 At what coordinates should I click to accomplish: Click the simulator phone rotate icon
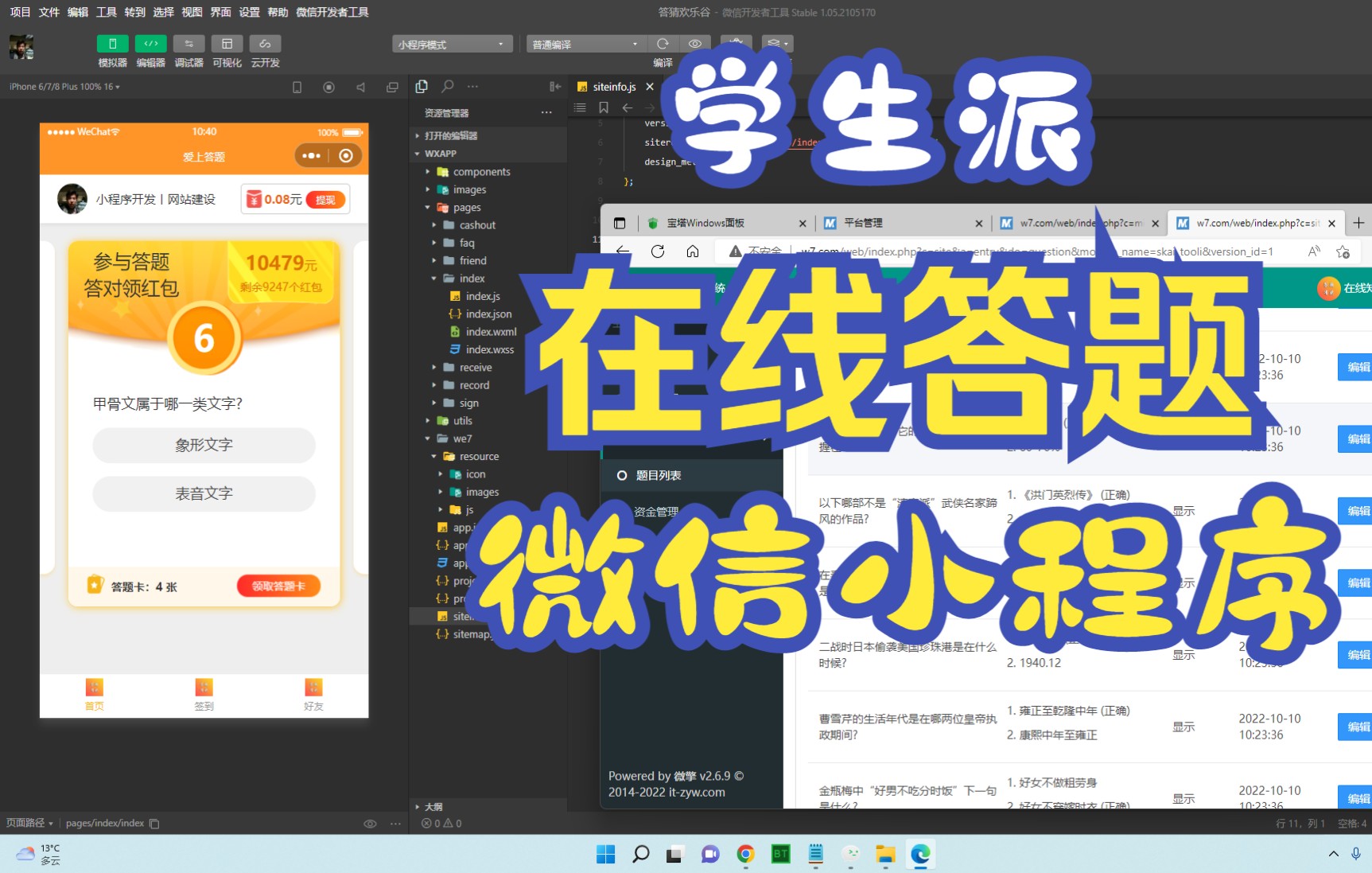point(297,88)
